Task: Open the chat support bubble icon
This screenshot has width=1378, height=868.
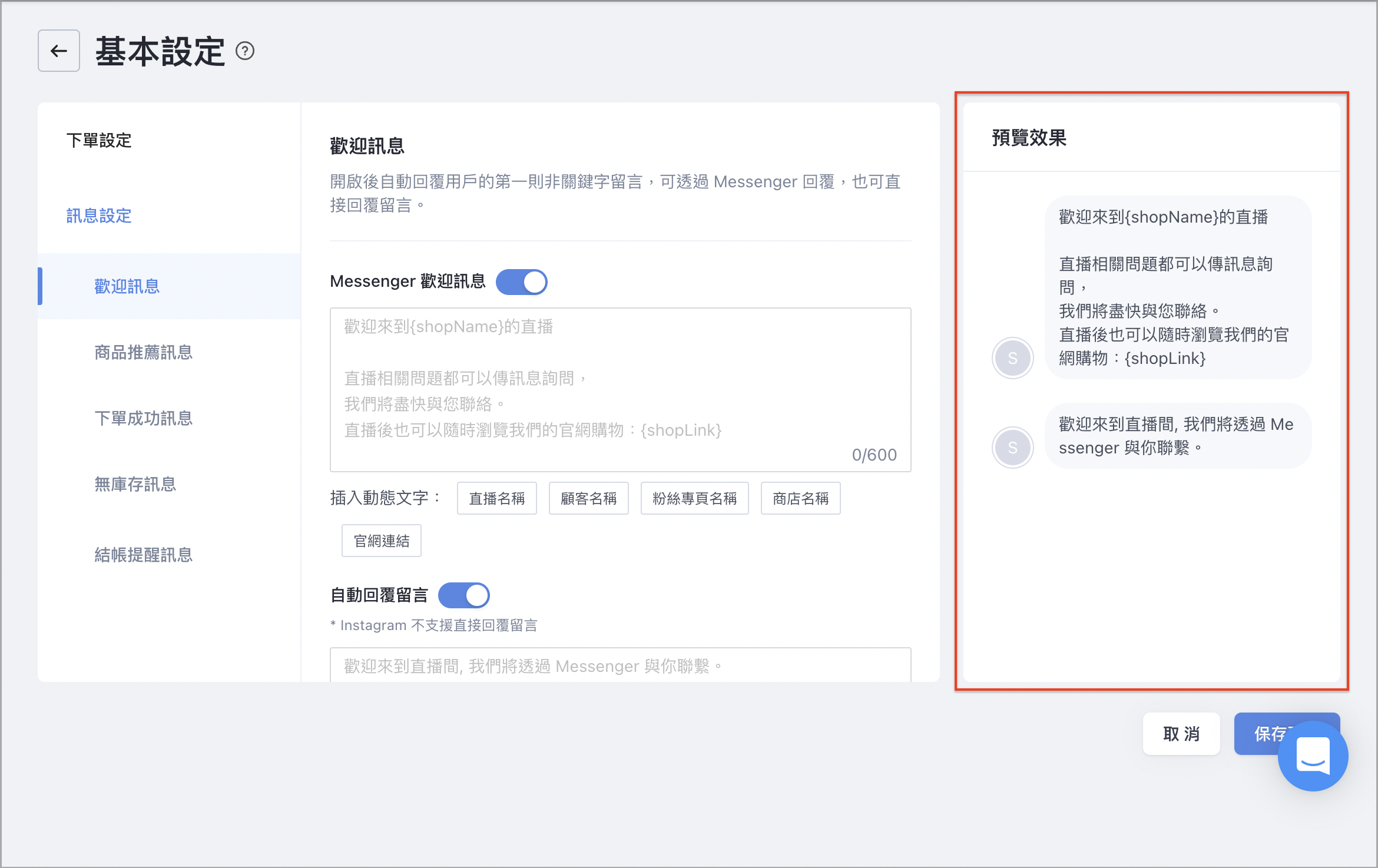Action: [1313, 756]
